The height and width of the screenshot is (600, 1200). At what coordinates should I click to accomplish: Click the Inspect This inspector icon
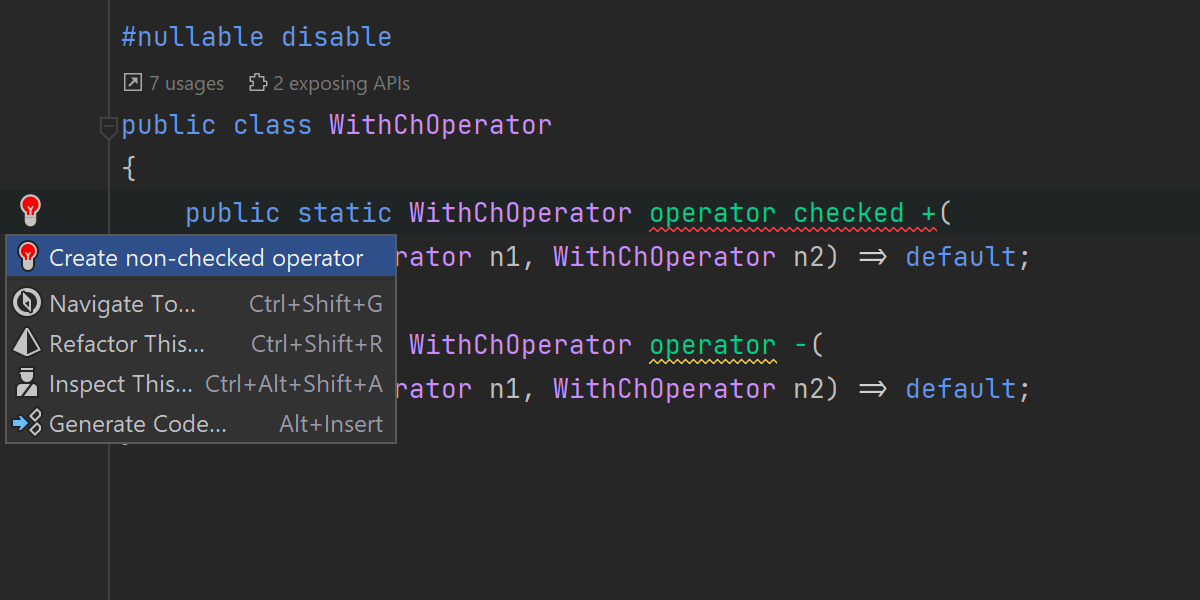coord(28,384)
